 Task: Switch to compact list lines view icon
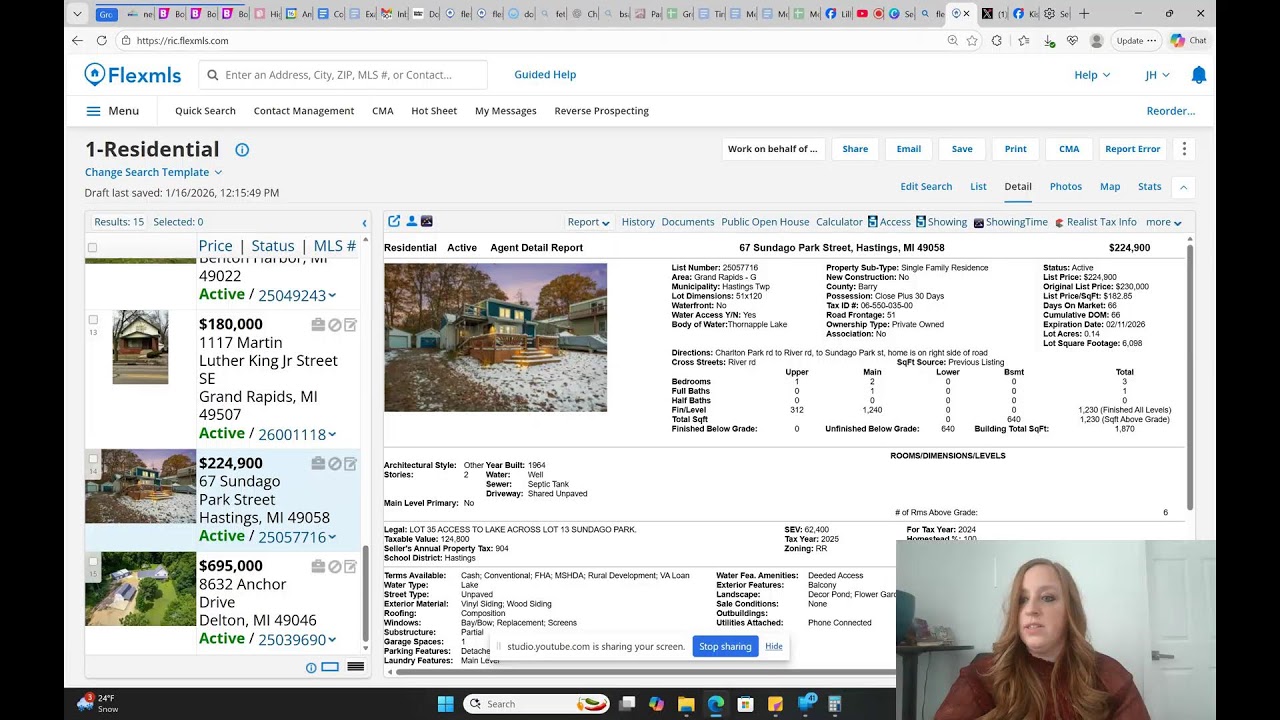[355, 667]
